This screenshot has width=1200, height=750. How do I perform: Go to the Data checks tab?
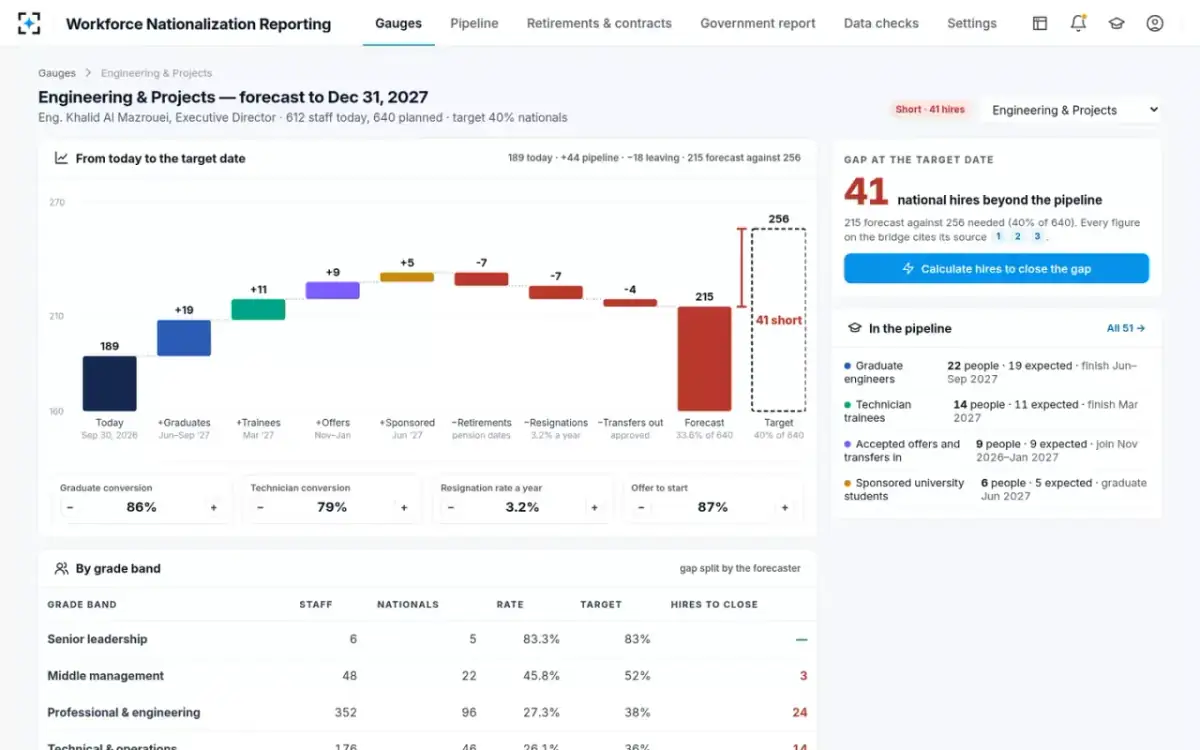(881, 23)
